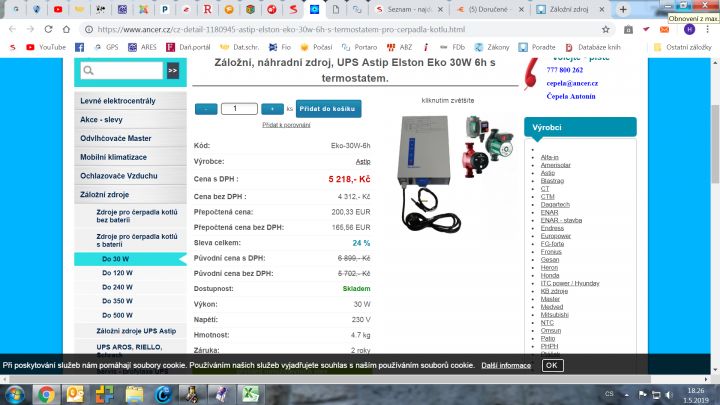The image size is (720, 405).
Task: Decrease quantity with minus button
Action: click(206, 109)
